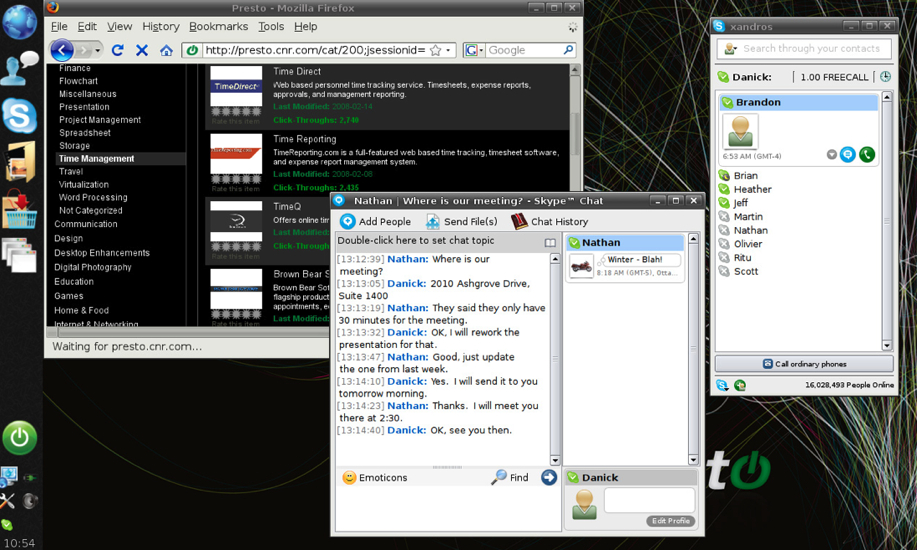917x550 pixels.
Task: Open add contact icon dropdown
Action: point(730,49)
